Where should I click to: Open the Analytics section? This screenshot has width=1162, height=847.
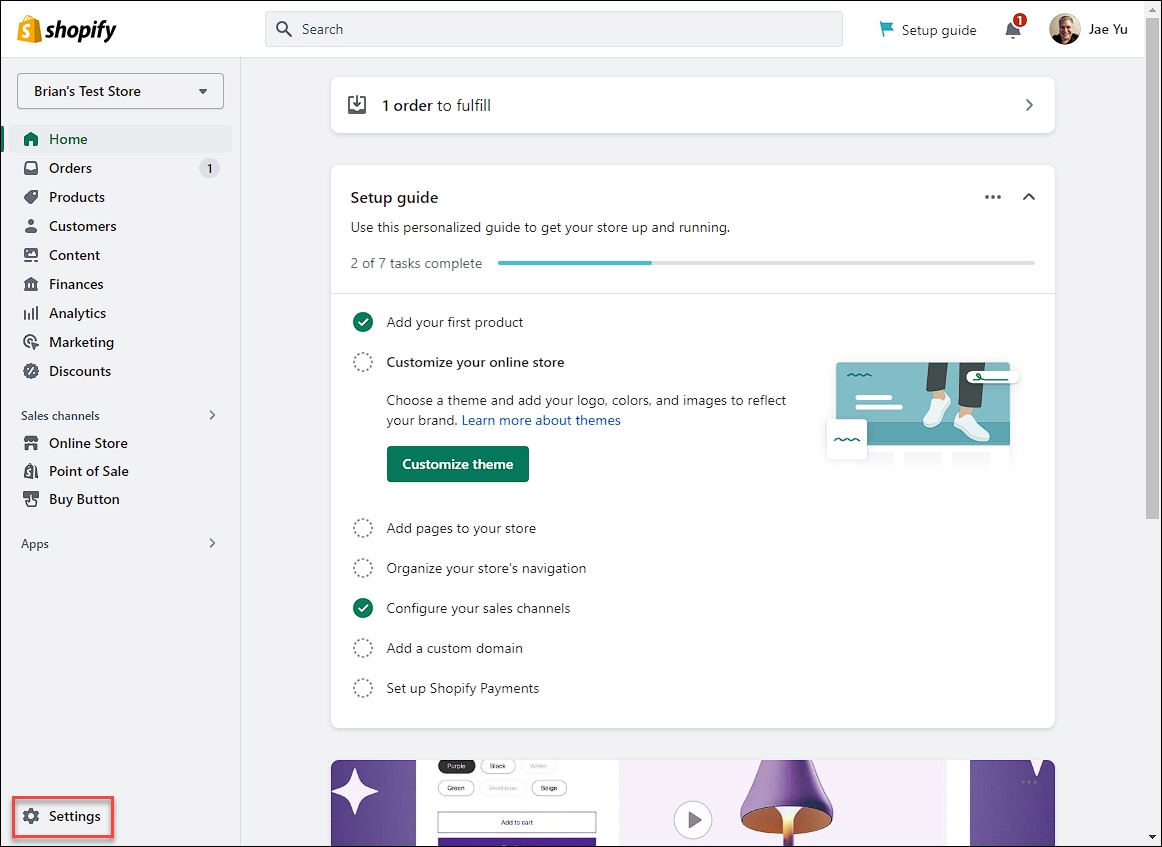click(x=78, y=313)
